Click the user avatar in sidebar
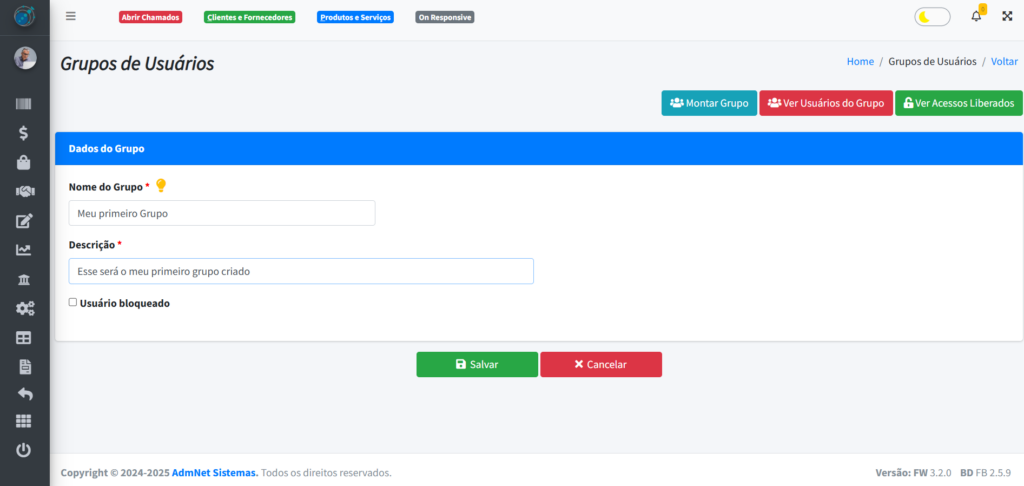 pos(25,58)
